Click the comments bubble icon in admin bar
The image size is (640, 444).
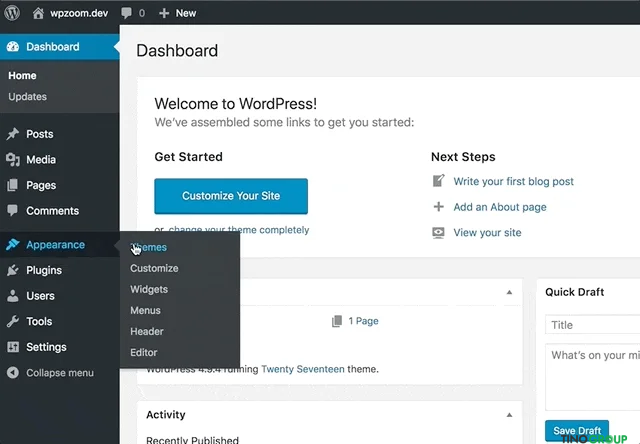tap(127, 13)
